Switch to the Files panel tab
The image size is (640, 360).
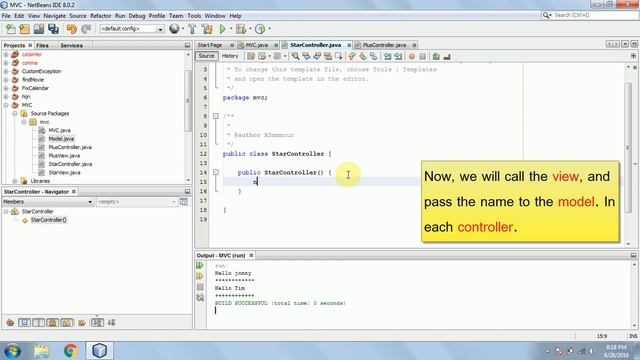click(x=42, y=45)
